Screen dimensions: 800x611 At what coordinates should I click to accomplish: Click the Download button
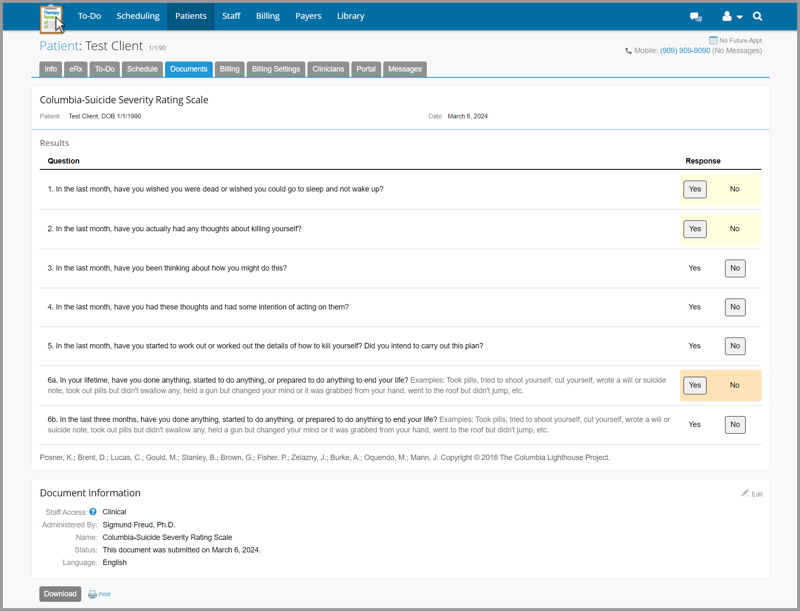pyautogui.click(x=60, y=594)
